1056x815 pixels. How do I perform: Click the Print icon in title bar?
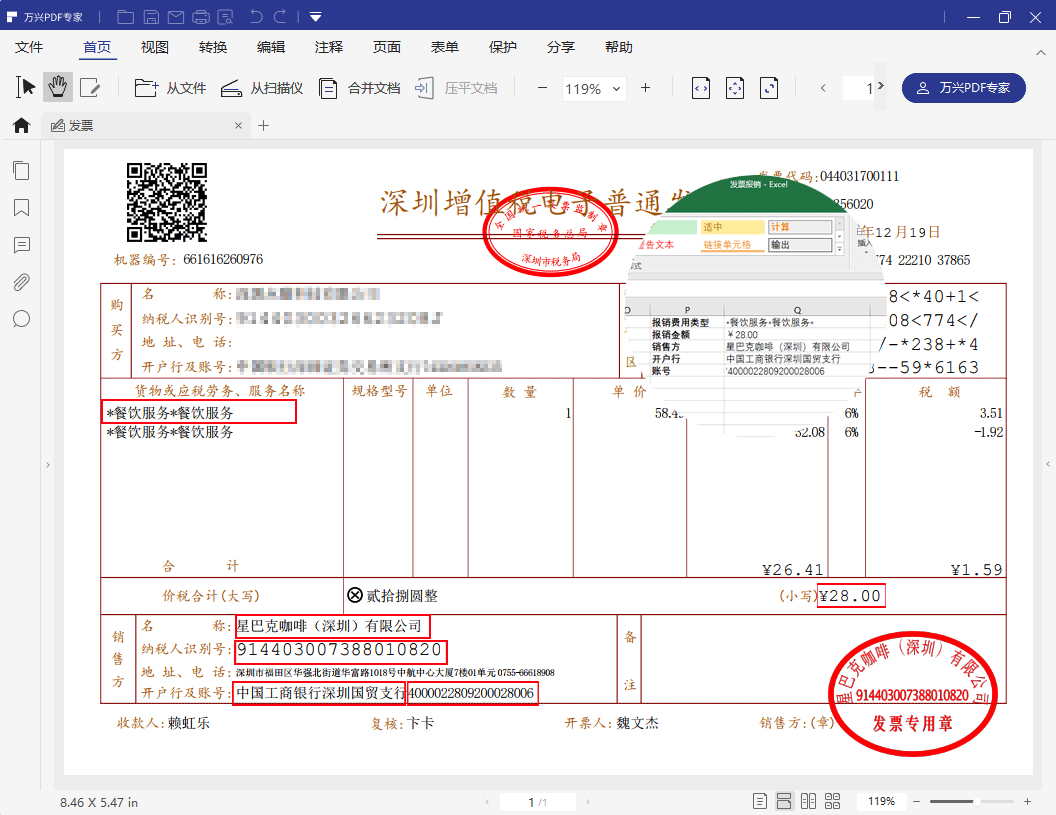[x=201, y=16]
